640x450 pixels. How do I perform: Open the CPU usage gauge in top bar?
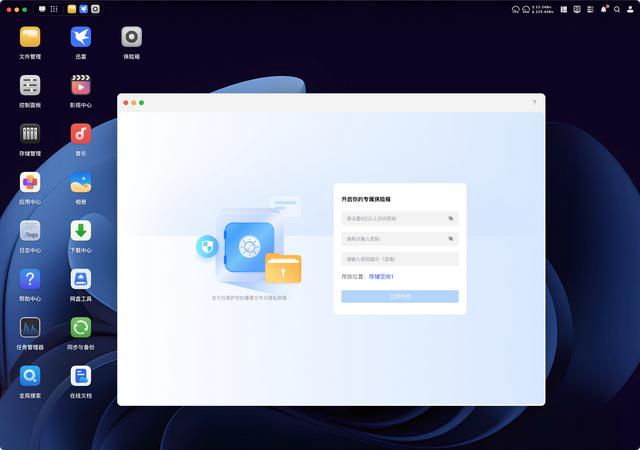(x=516, y=9)
